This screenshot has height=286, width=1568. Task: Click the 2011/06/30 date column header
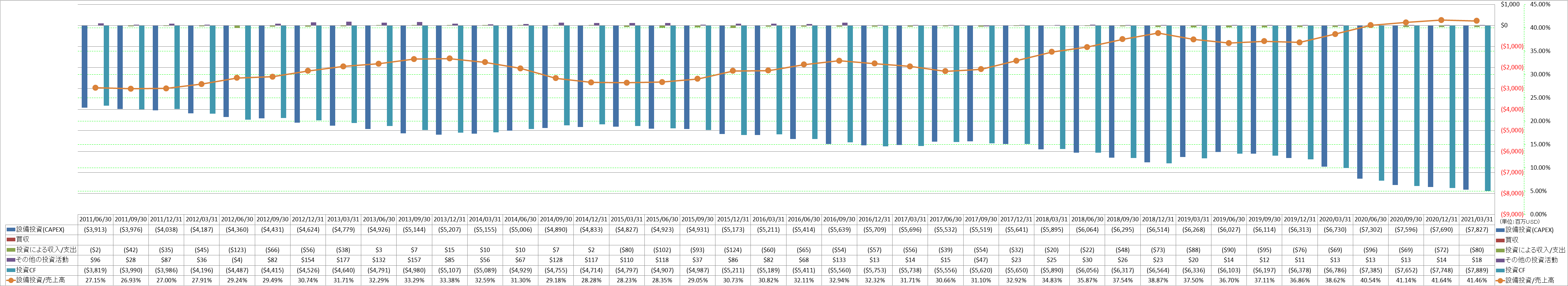(95, 220)
